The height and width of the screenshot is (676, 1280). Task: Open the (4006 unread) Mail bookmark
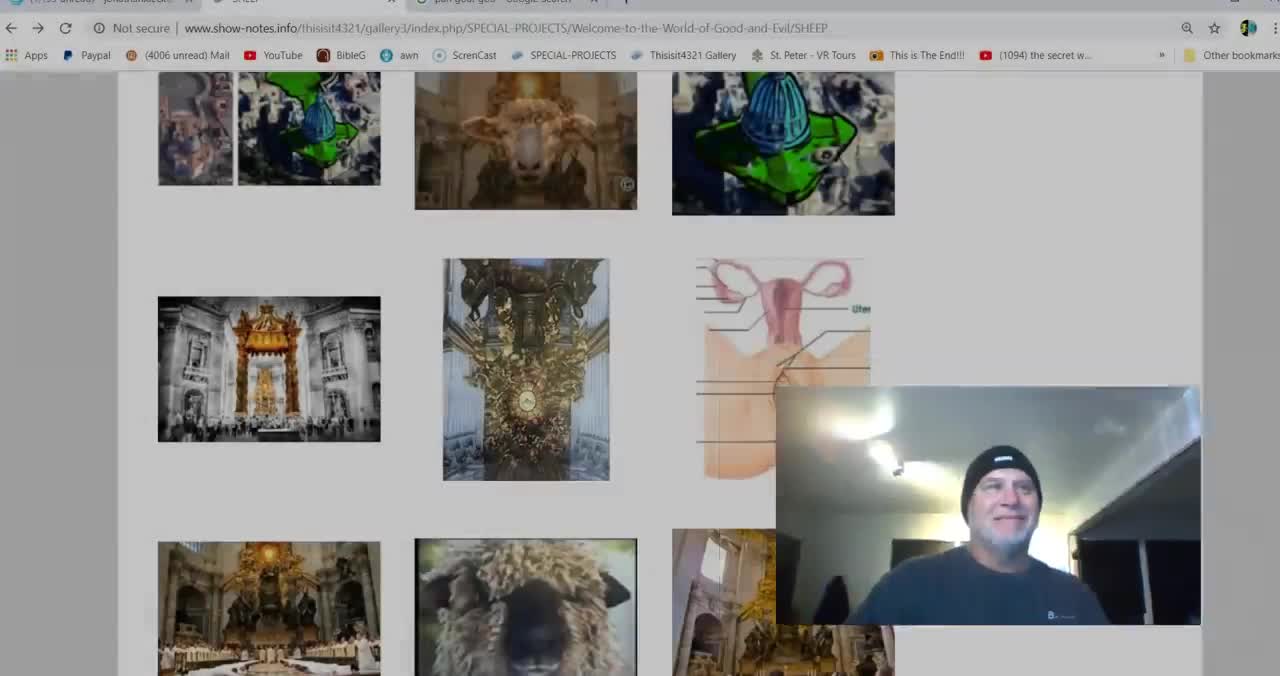178,55
